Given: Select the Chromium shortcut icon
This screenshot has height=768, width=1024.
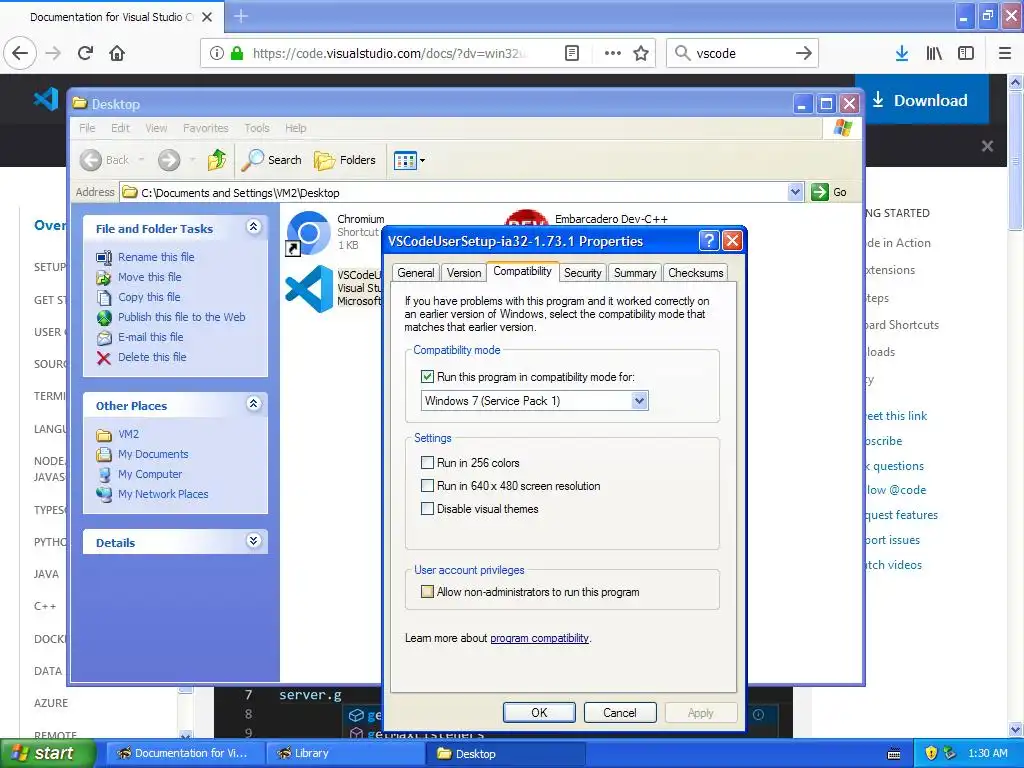Looking at the screenshot, I should (308, 232).
